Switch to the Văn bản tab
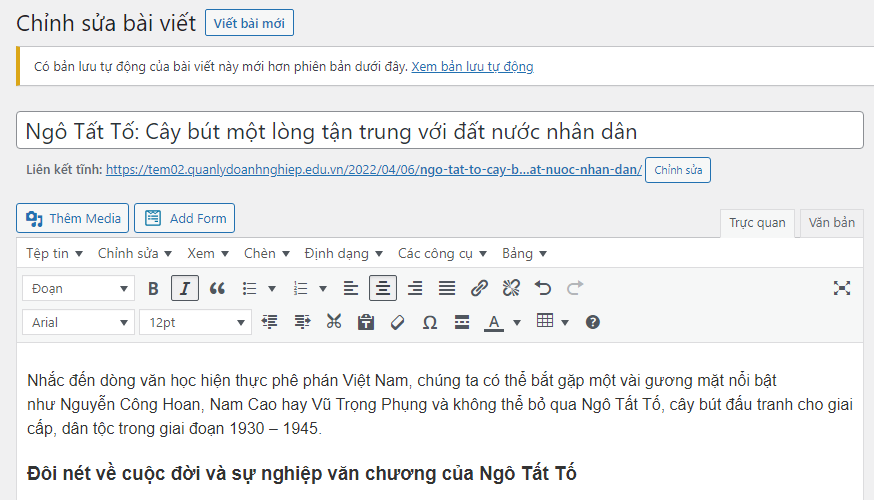 831,222
